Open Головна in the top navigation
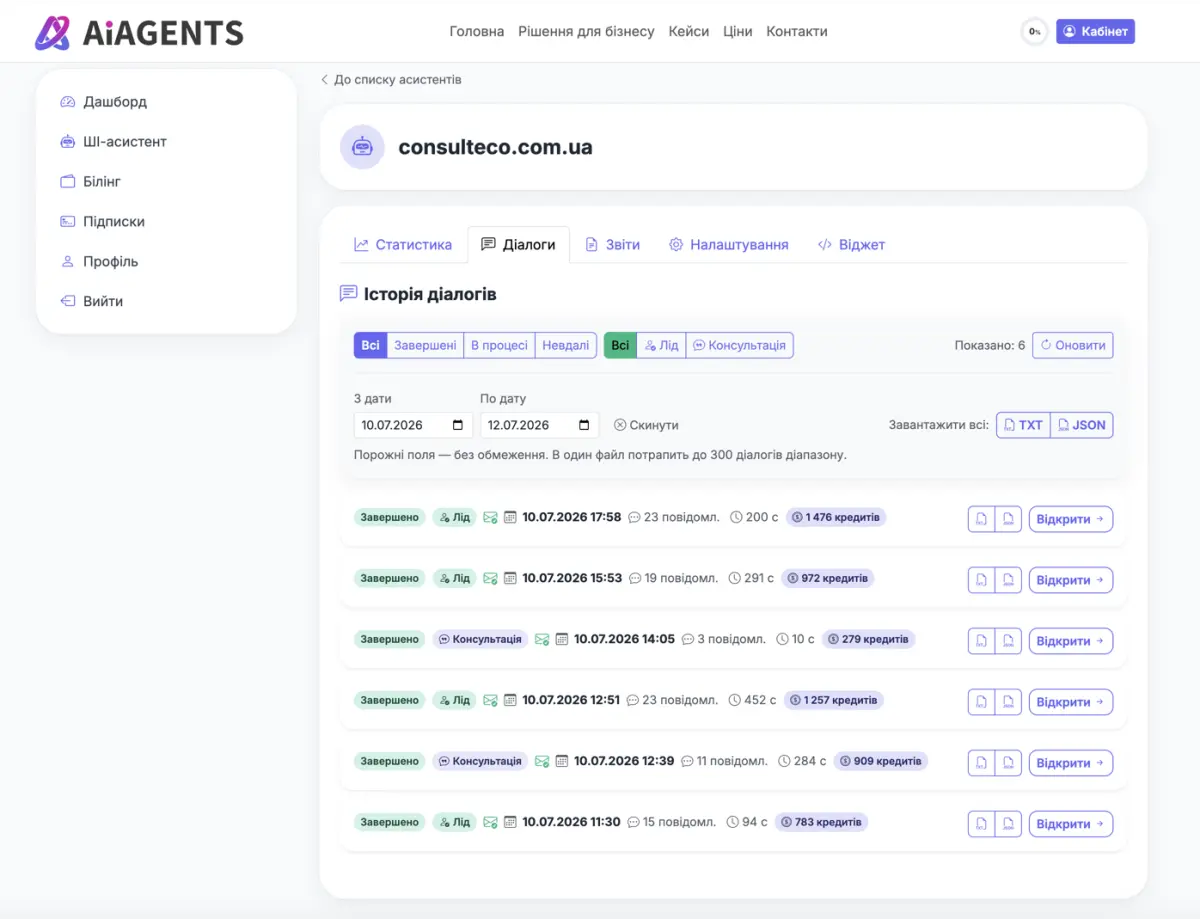The image size is (1200, 919). 477,32
